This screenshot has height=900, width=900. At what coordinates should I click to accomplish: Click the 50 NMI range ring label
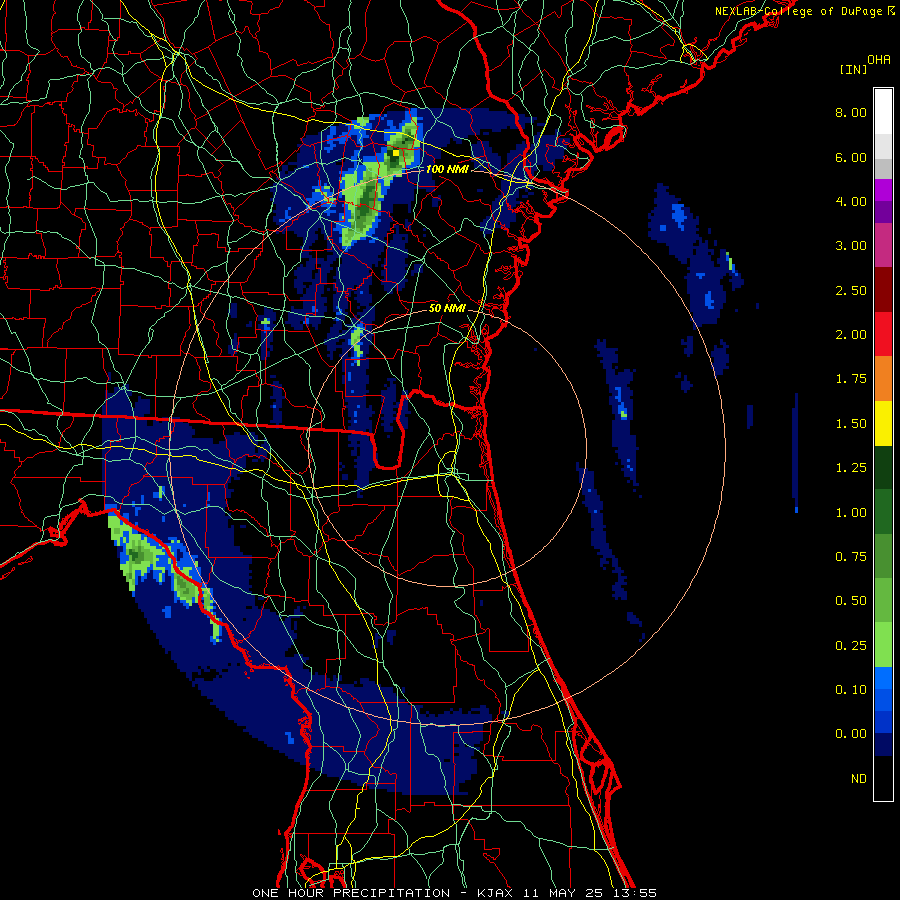pos(447,308)
